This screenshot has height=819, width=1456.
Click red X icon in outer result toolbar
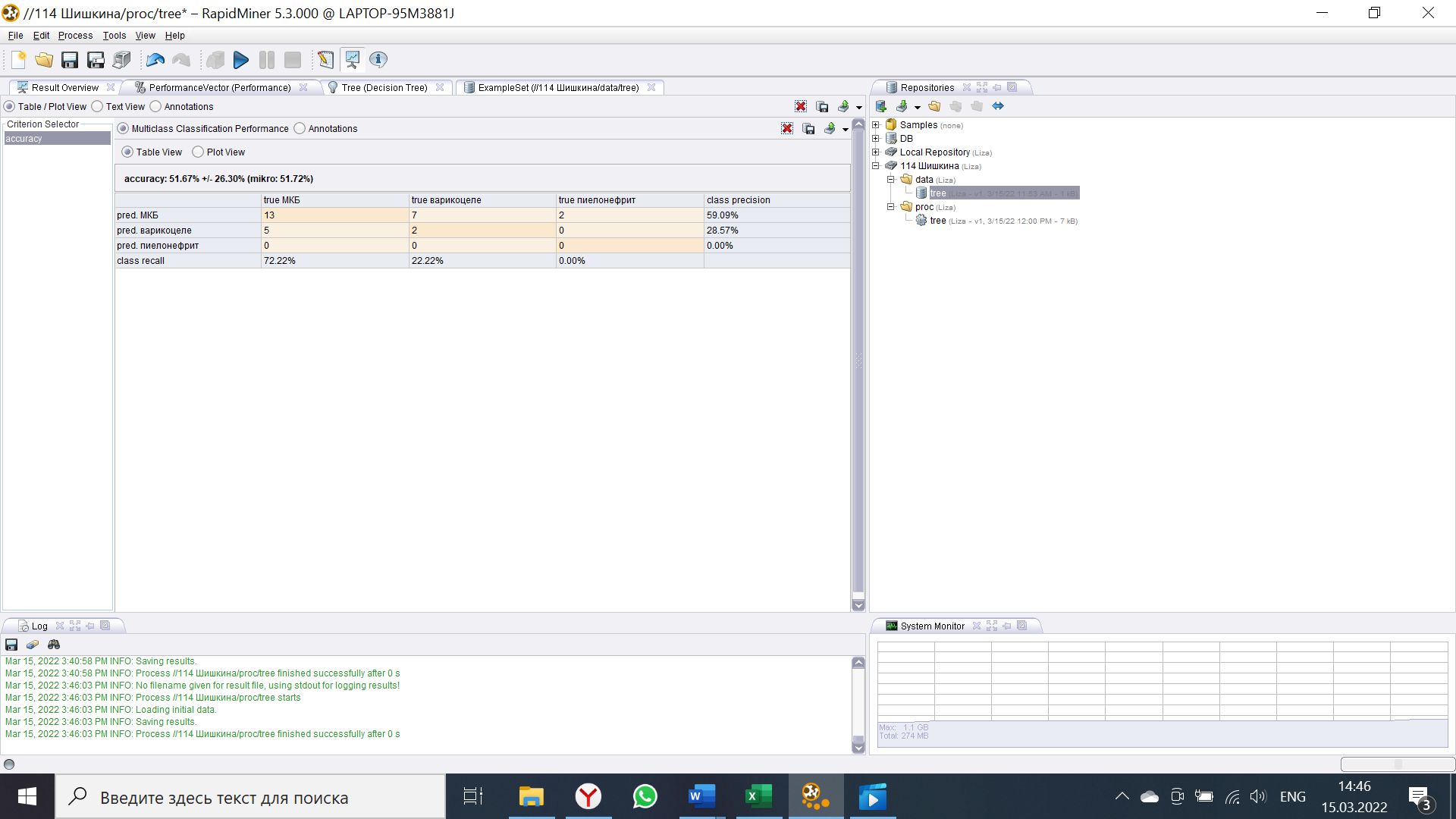[801, 107]
